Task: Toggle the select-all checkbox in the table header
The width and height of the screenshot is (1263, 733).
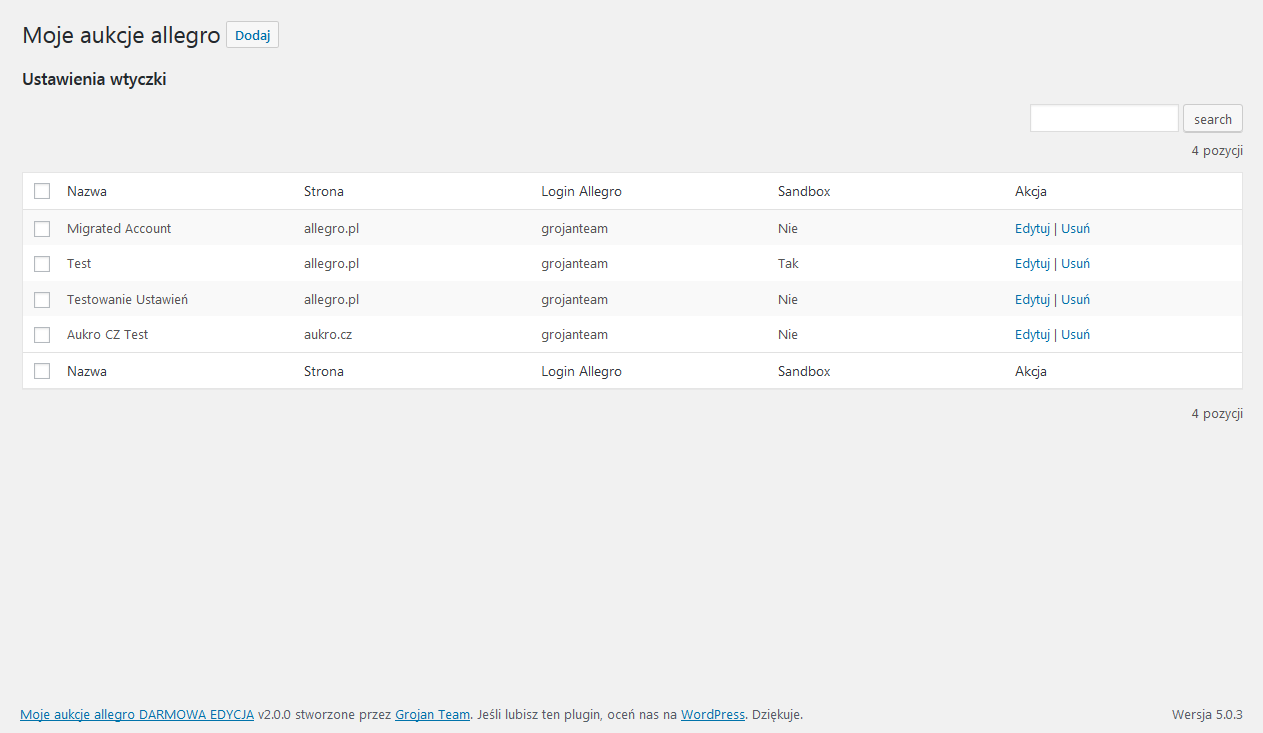Action: (x=42, y=191)
